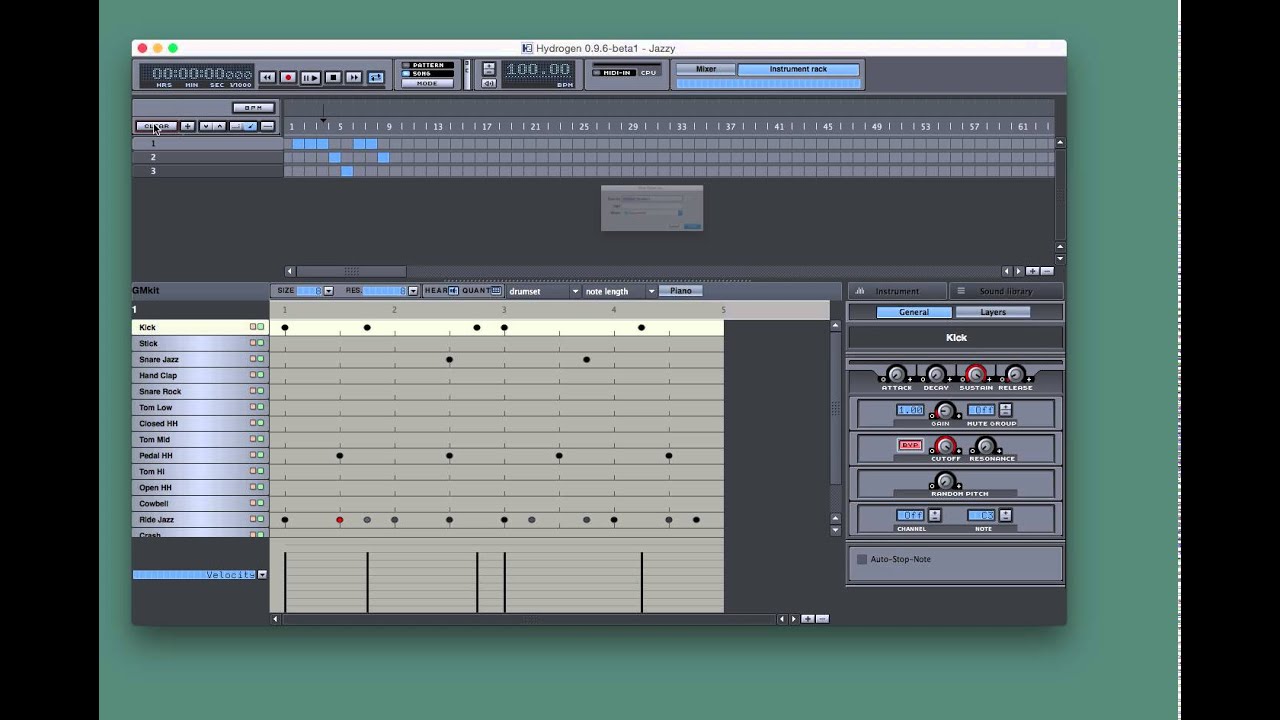
Task: Select pattern 2 in song editor list
Action: [208, 157]
